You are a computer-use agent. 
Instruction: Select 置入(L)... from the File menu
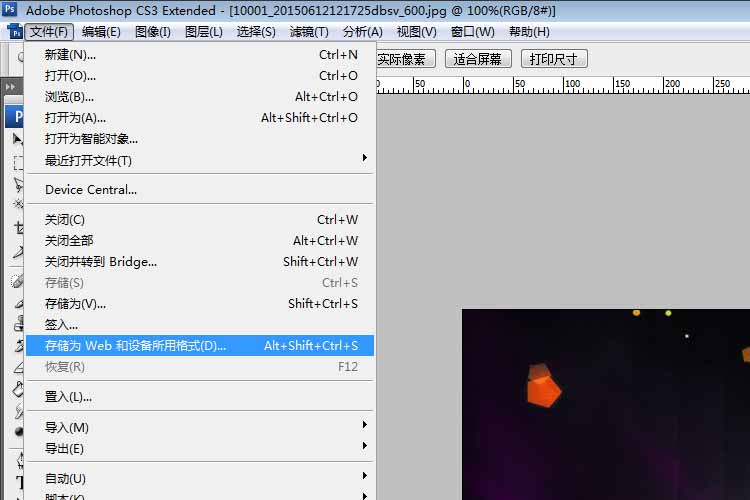point(68,397)
